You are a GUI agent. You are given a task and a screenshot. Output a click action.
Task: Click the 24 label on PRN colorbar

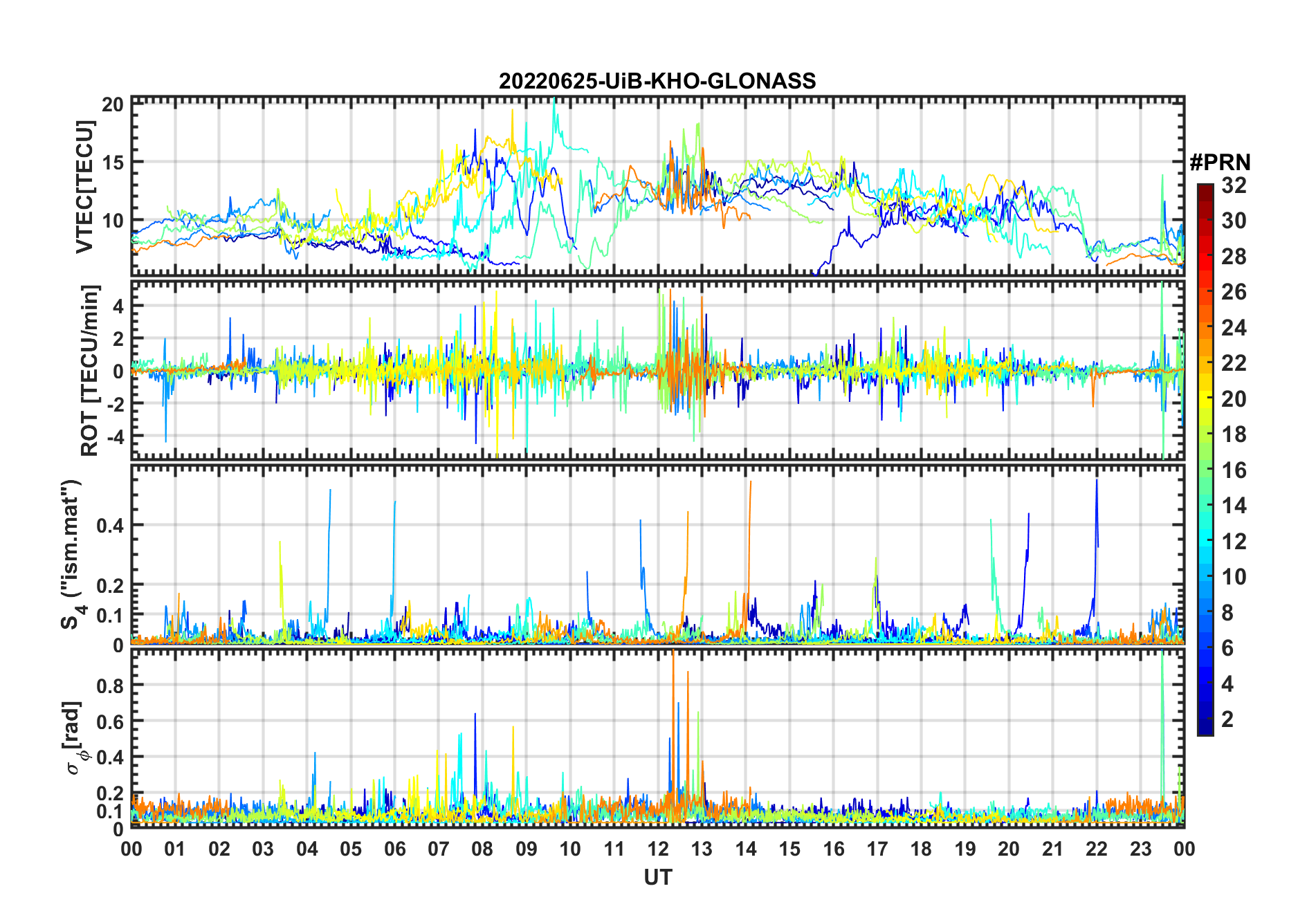pos(1234,328)
